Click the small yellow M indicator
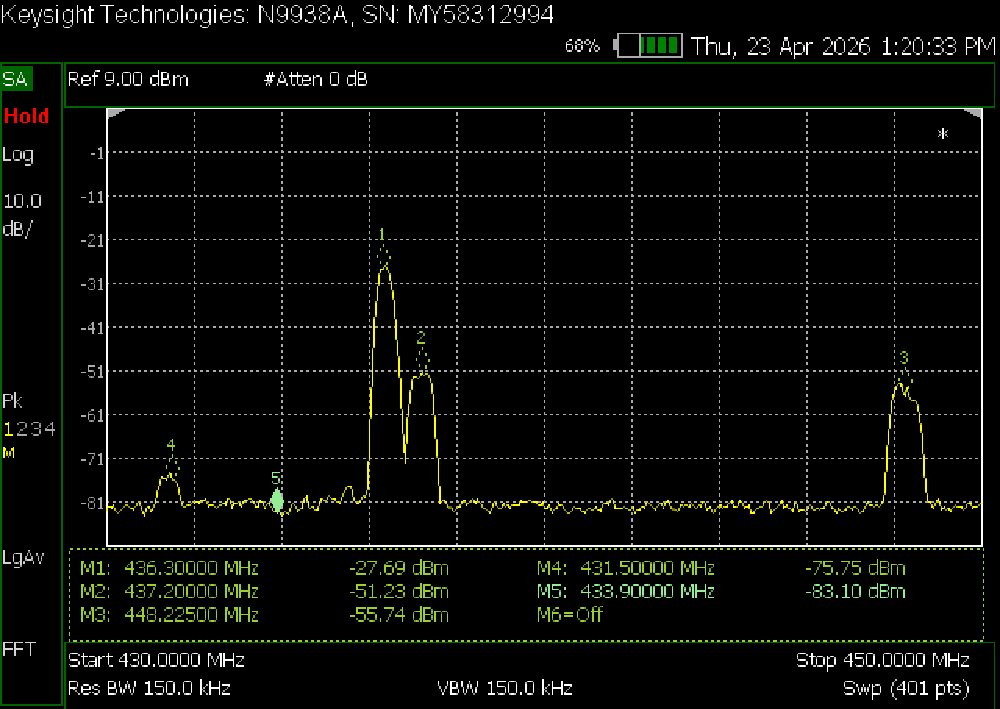Image resolution: width=1000 pixels, height=709 pixels. click(9, 453)
